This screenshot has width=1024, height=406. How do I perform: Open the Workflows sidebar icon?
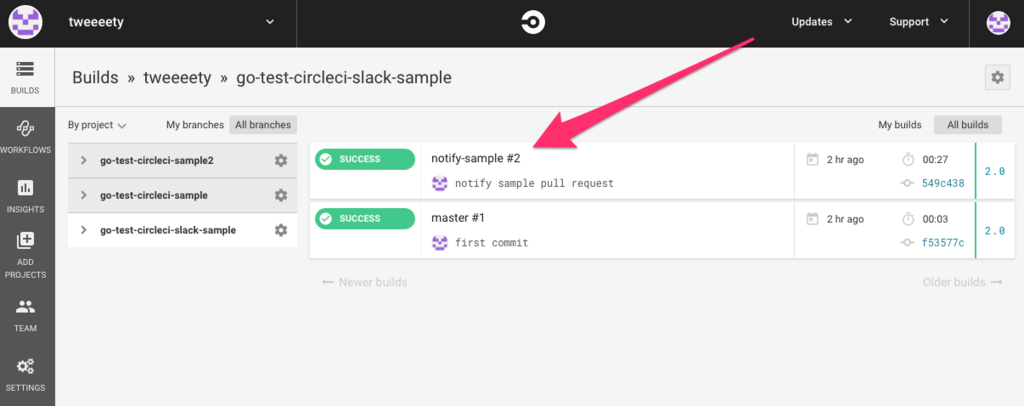(x=26, y=135)
